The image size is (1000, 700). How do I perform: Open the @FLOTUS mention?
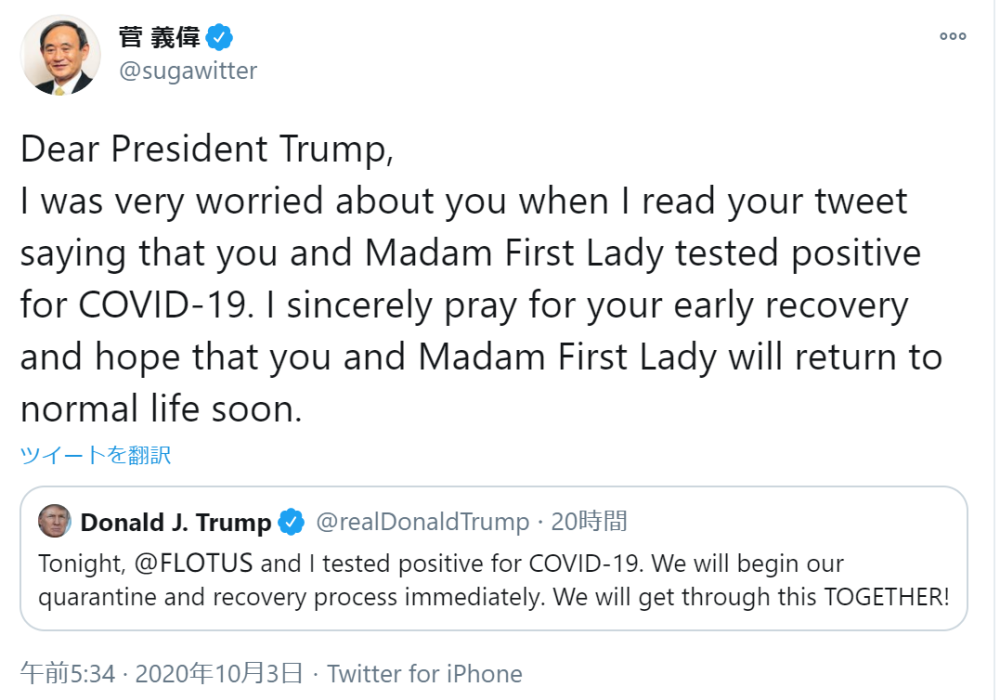point(192,563)
